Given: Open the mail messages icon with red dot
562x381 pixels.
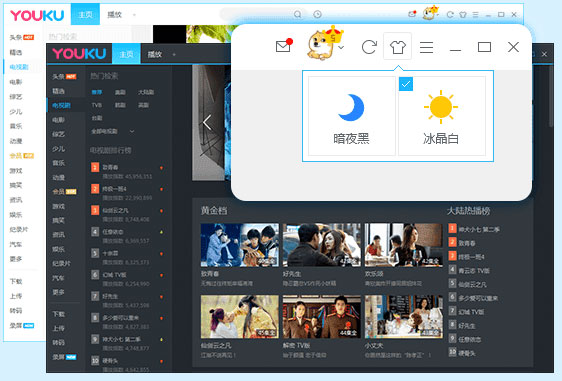Looking at the screenshot, I should 284,46.
